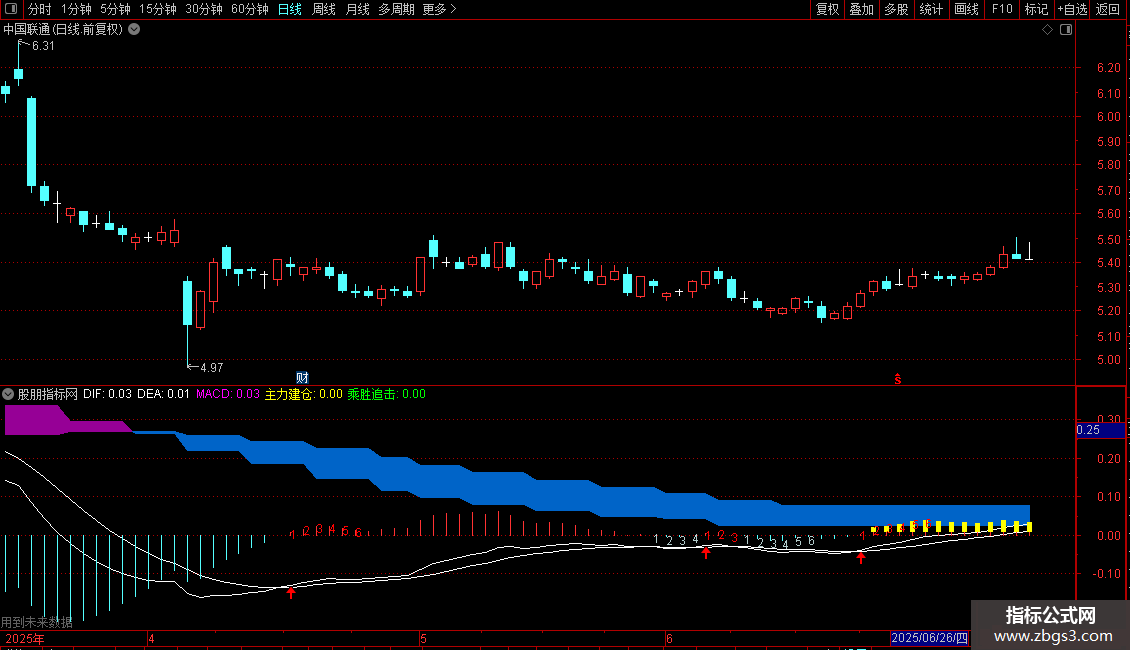Click the 叠加 overlay button
This screenshot has height=650, width=1130.
[x=861, y=9]
